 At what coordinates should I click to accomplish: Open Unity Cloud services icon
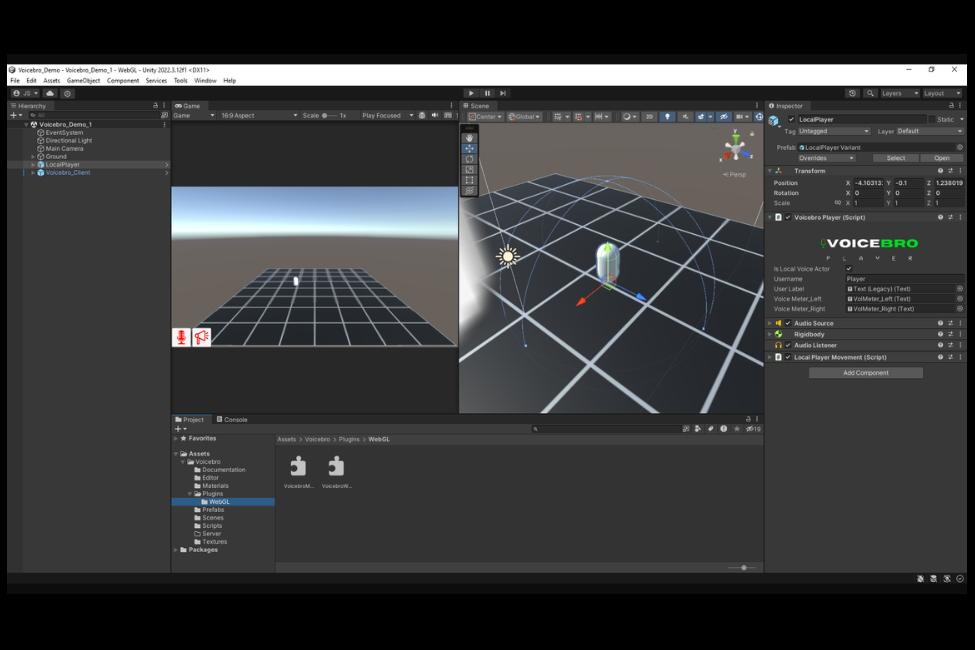(x=50, y=93)
